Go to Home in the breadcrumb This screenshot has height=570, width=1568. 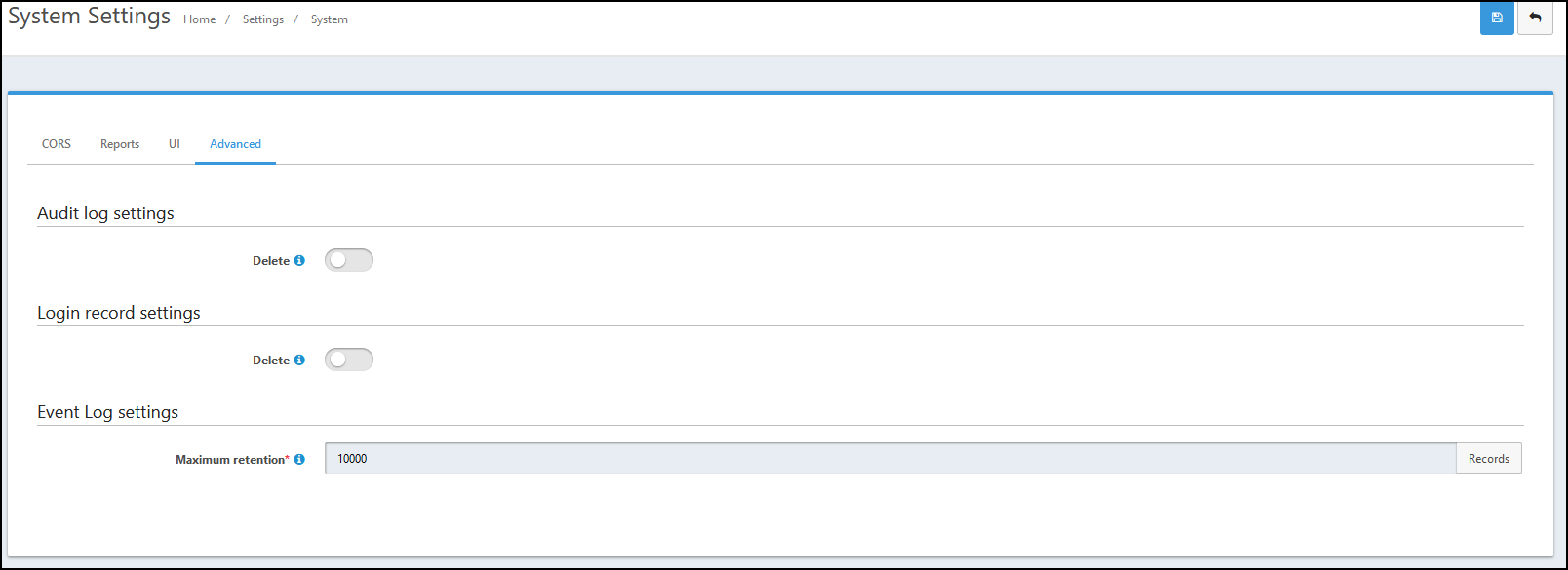point(200,19)
